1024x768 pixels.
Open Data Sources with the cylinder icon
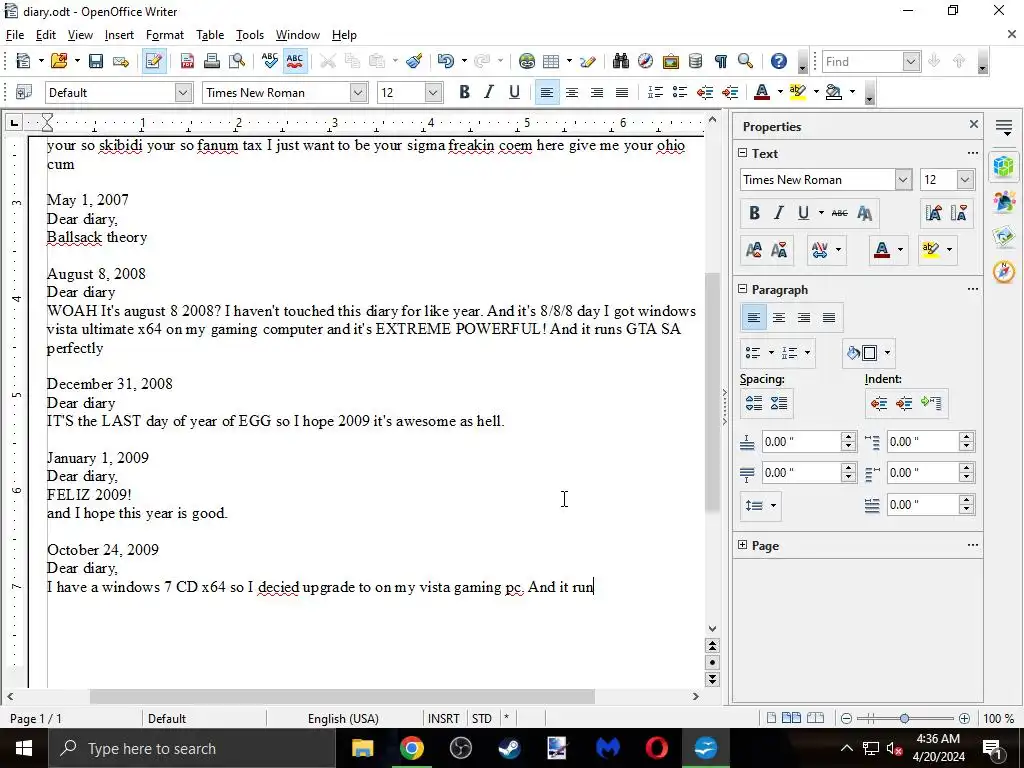click(696, 61)
